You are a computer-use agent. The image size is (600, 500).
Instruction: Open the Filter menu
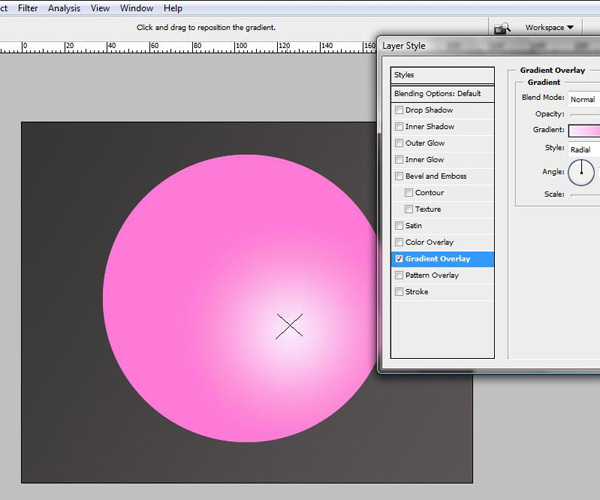click(28, 8)
